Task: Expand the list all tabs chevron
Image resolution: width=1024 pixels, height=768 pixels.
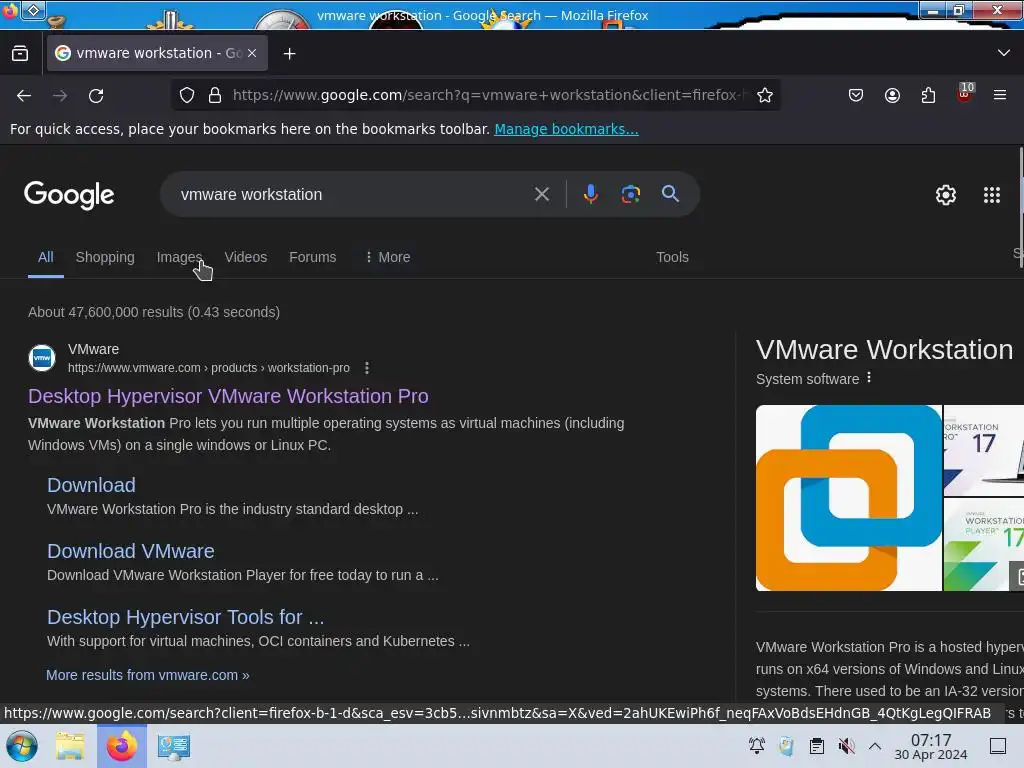Action: 1004,53
